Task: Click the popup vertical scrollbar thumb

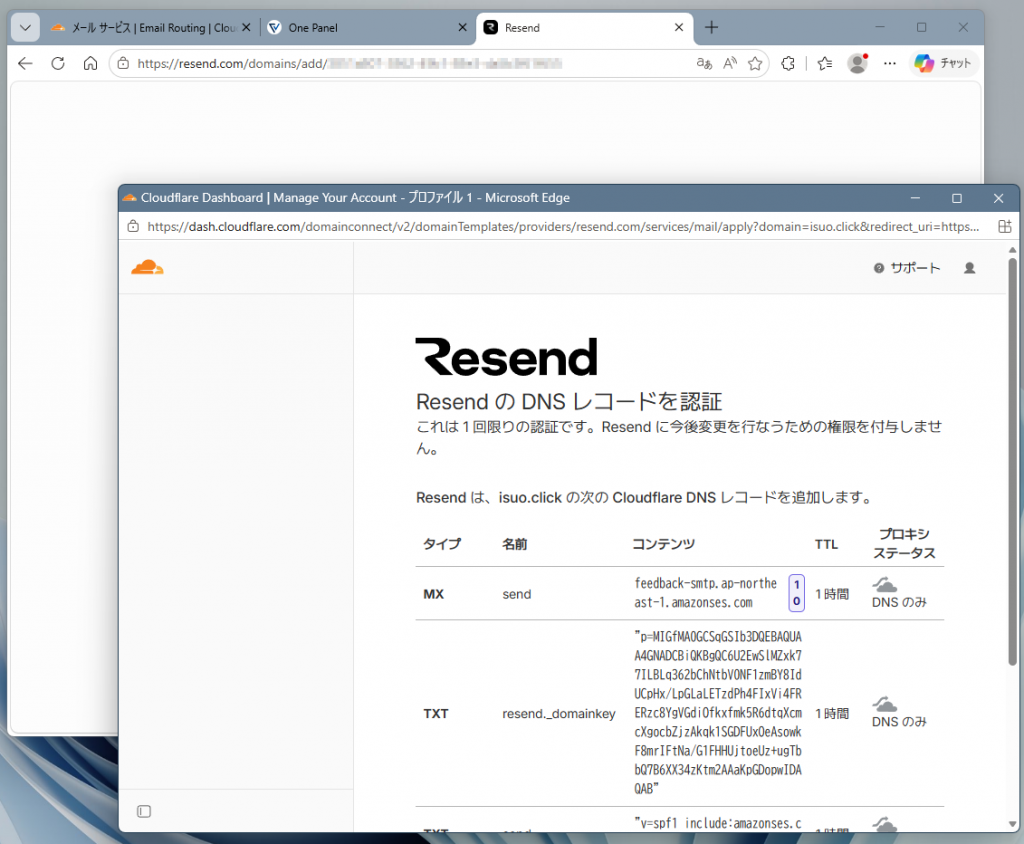Action: tap(1012, 461)
